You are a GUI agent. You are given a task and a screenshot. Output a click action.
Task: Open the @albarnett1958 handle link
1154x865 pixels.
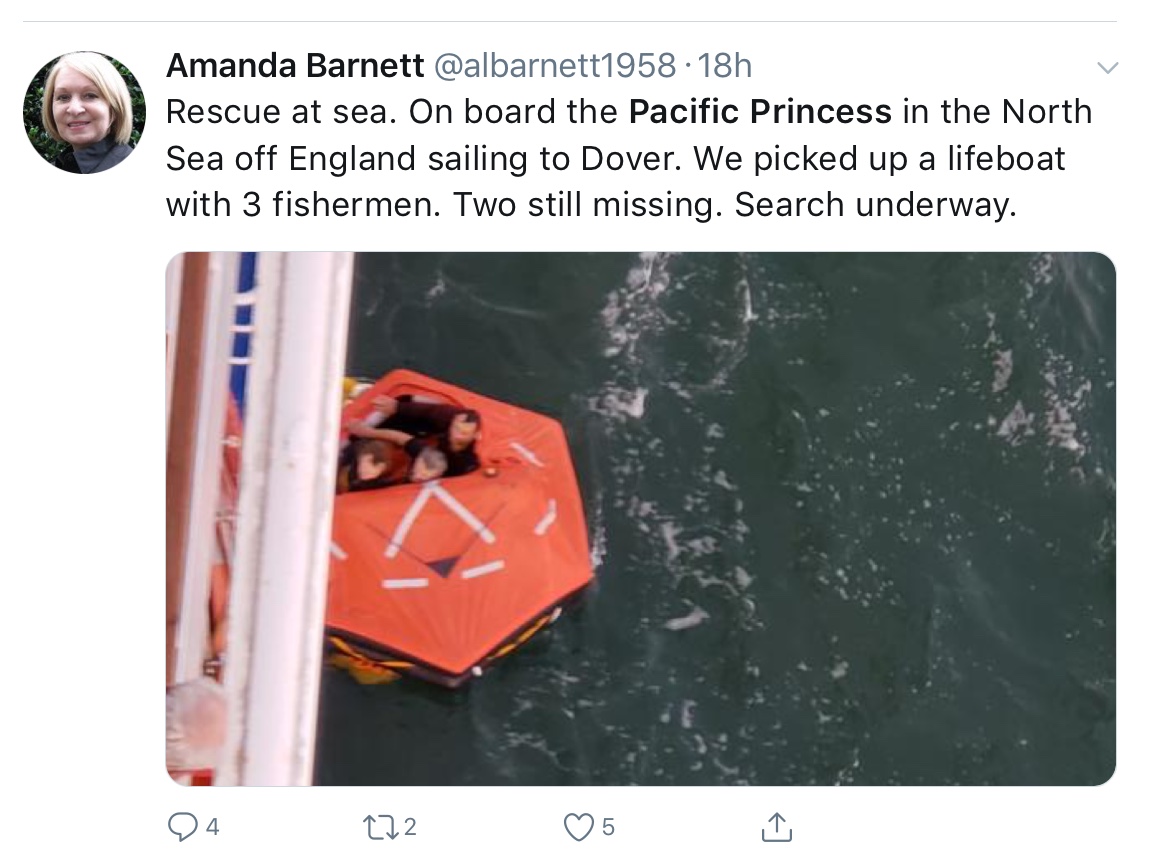coord(553,66)
